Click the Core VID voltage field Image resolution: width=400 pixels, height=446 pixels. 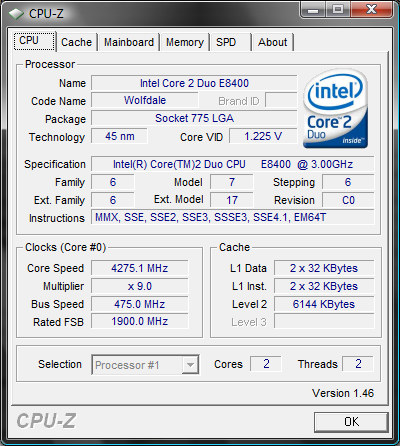pos(263,136)
